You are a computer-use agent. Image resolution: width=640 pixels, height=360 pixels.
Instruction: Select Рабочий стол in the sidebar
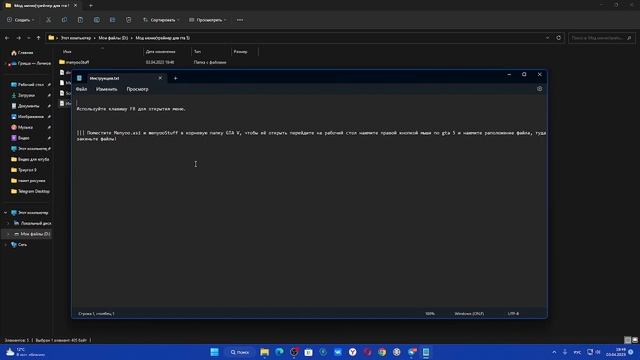pyautogui.click(x=31, y=84)
